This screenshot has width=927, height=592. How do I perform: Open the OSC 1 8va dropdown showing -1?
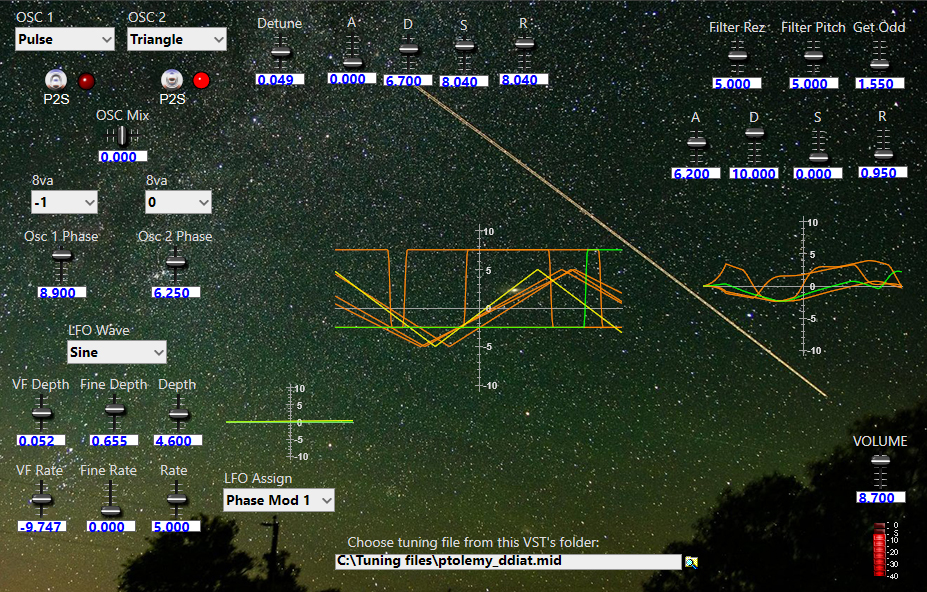64,202
